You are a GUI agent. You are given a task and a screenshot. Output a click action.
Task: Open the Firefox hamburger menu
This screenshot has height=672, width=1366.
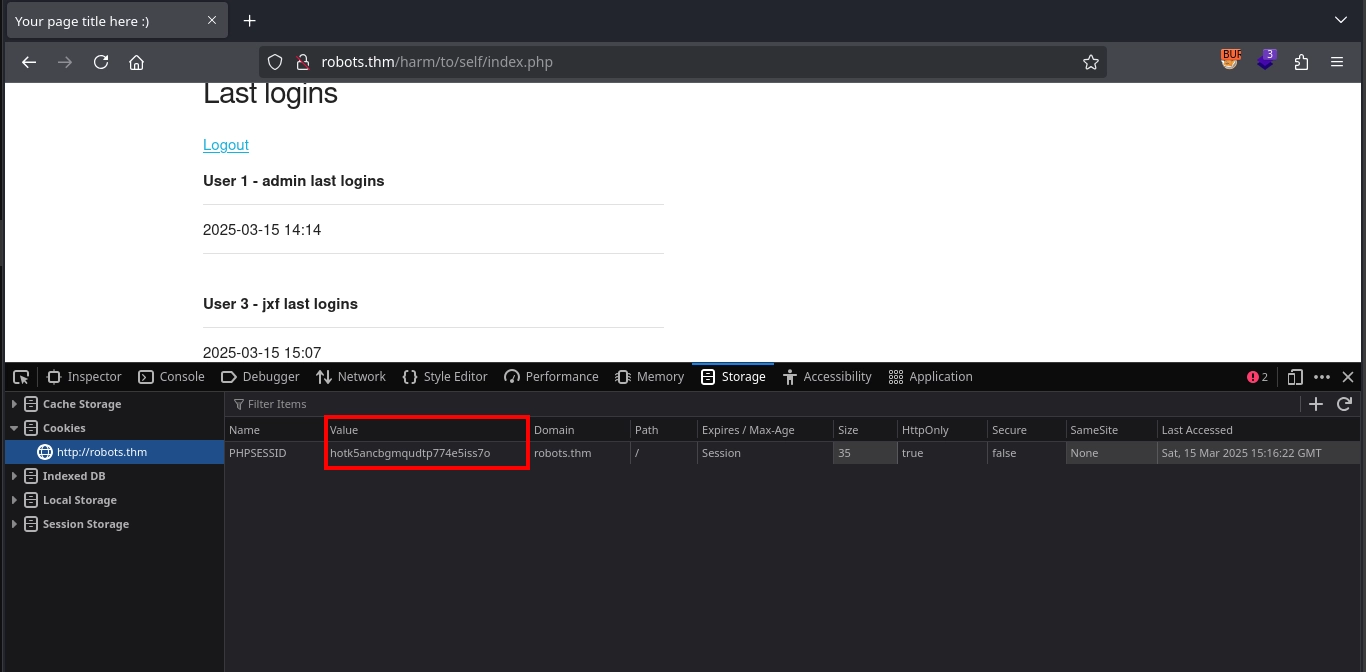coord(1337,62)
